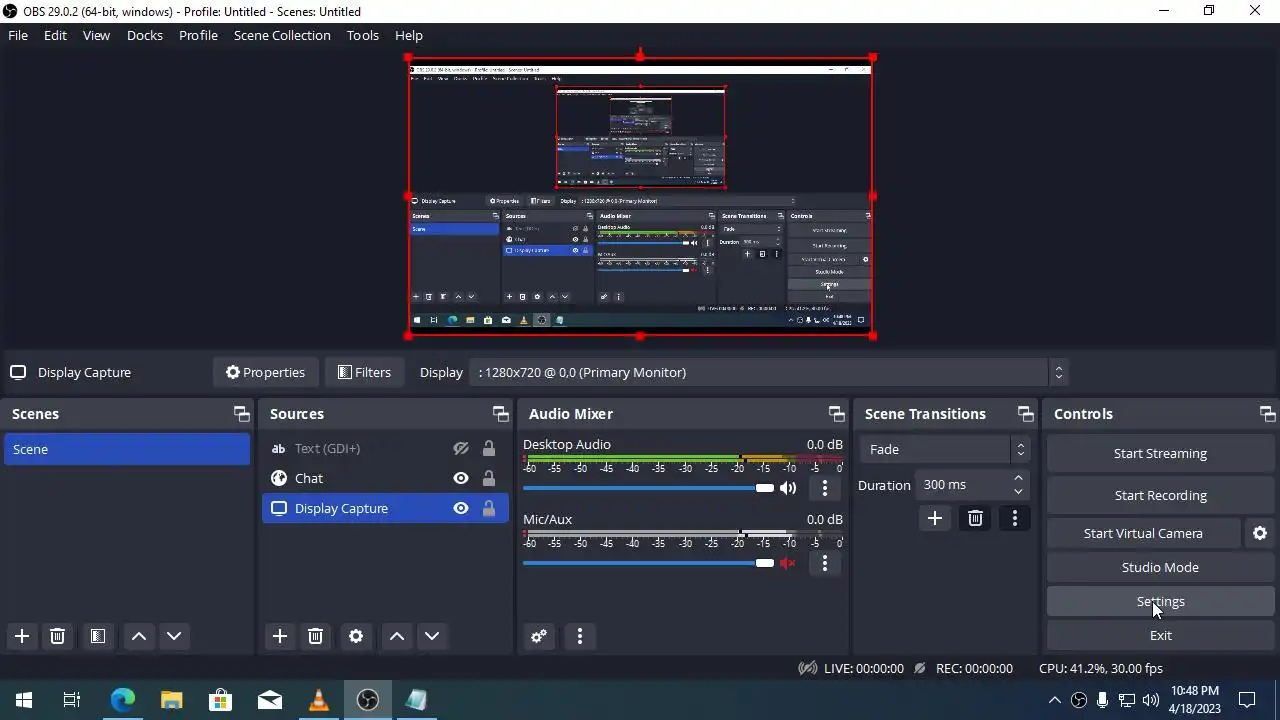Pop out the Scene Transitions dock

coord(1025,414)
